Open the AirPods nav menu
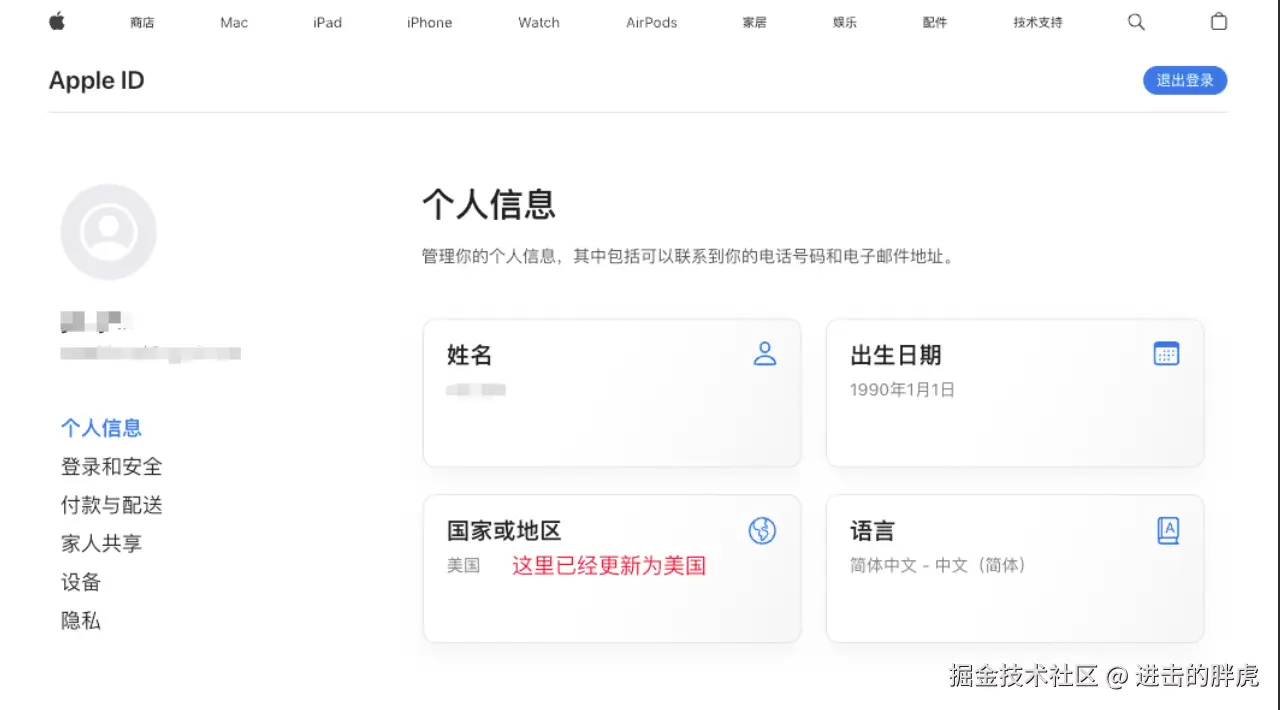Image resolution: width=1280 pixels, height=710 pixels. pos(652,22)
